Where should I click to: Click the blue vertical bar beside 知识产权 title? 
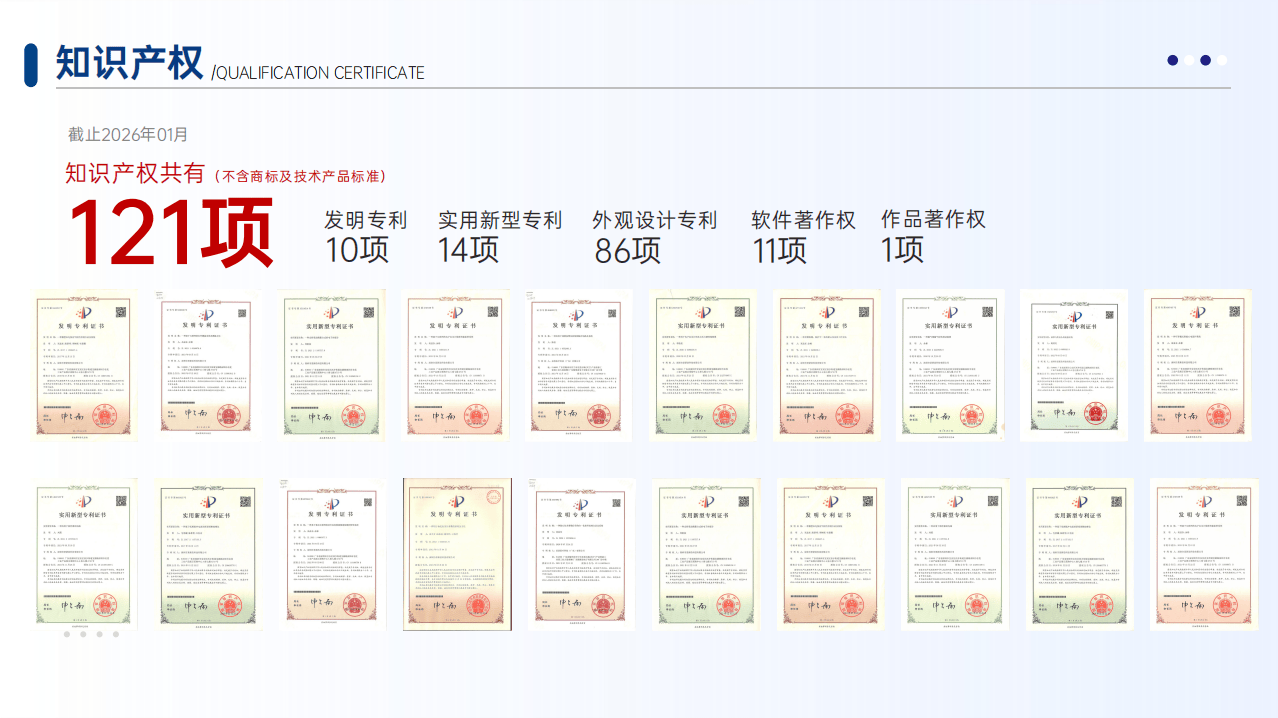[x=31, y=65]
